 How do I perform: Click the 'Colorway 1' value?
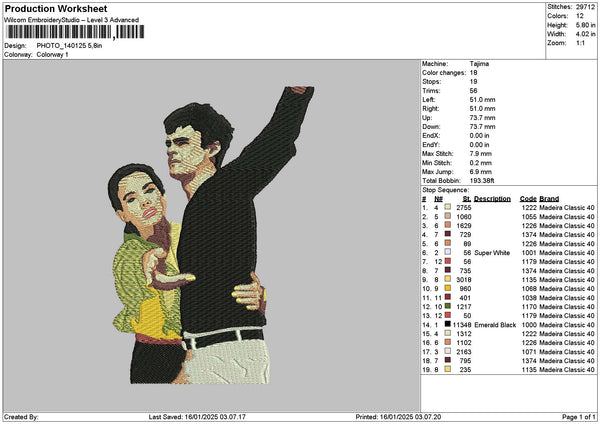(52, 55)
